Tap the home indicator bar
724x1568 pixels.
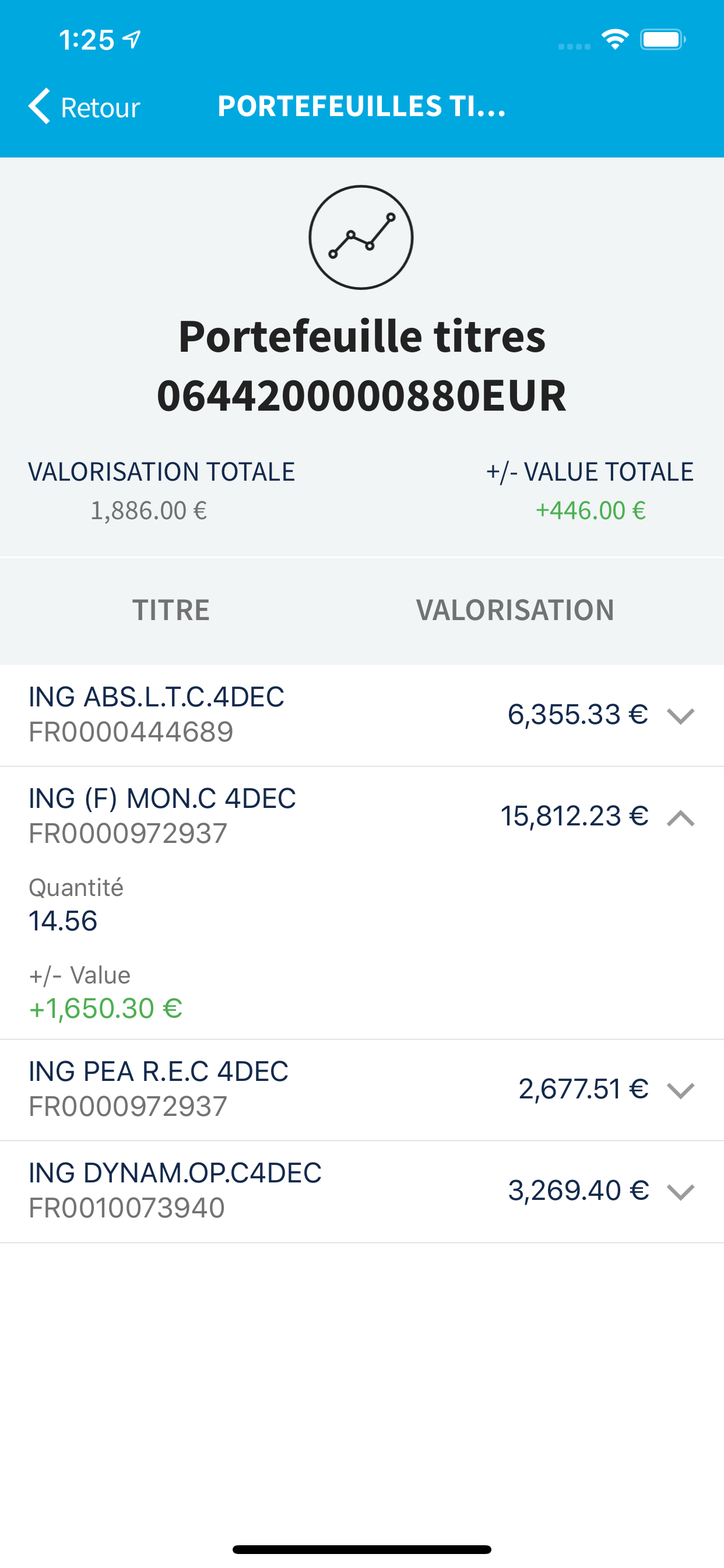click(x=361, y=1549)
